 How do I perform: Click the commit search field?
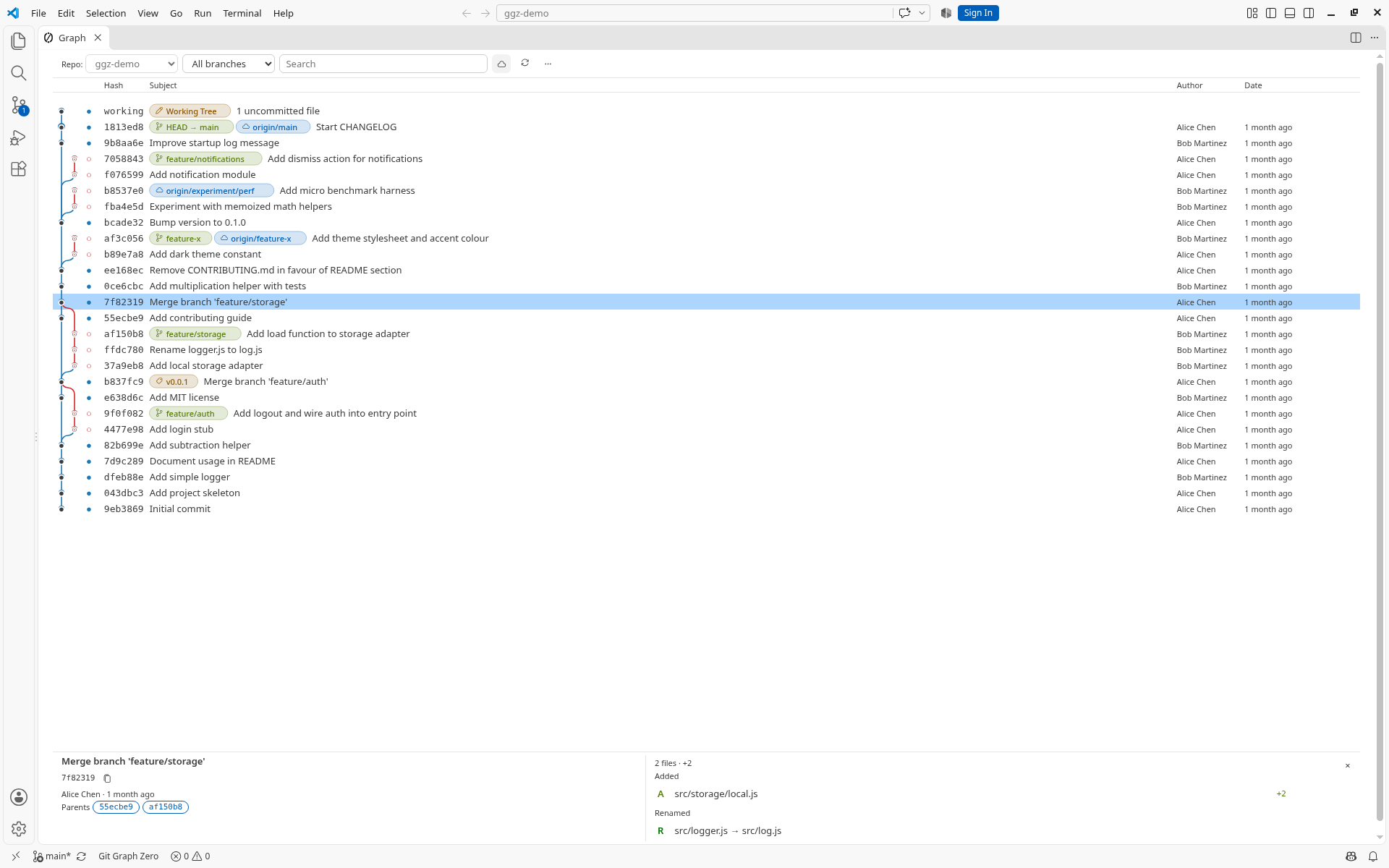383,64
